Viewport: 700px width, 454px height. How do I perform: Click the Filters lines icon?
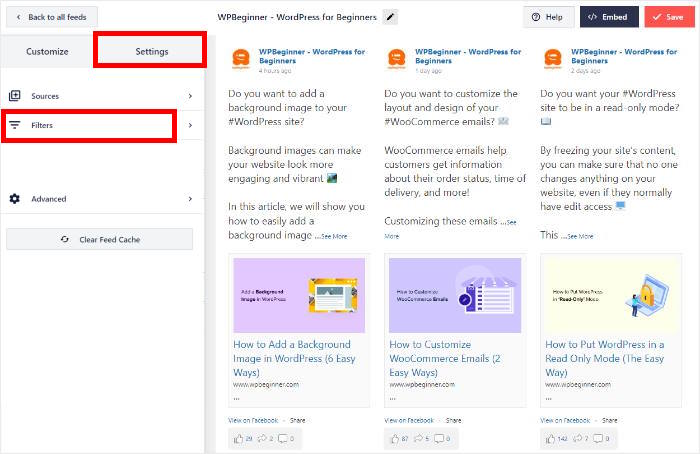(15, 125)
